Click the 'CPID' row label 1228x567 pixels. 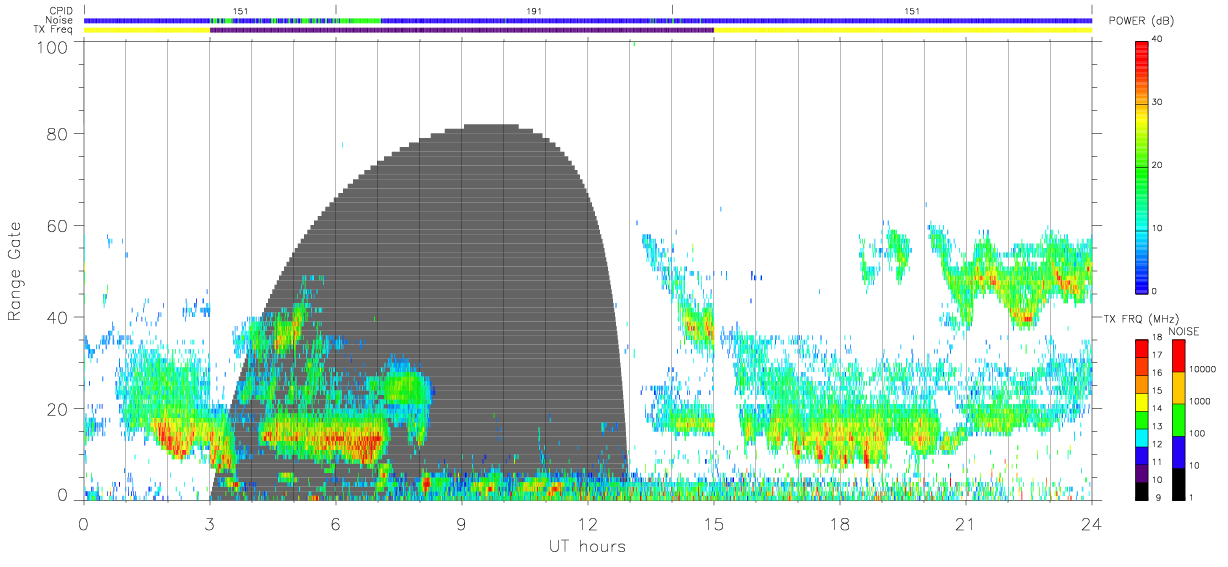coord(61,11)
